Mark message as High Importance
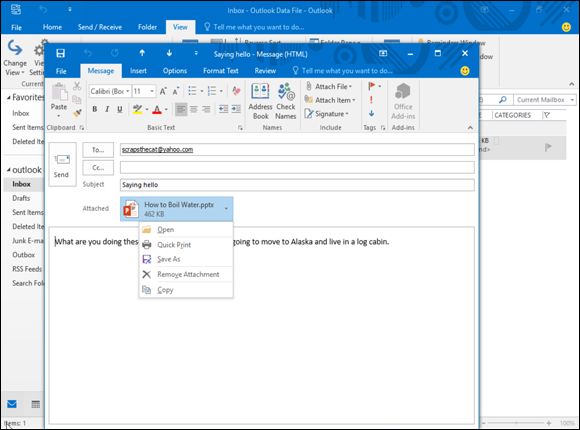The height and width of the screenshot is (430, 580). (x=371, y=100)
